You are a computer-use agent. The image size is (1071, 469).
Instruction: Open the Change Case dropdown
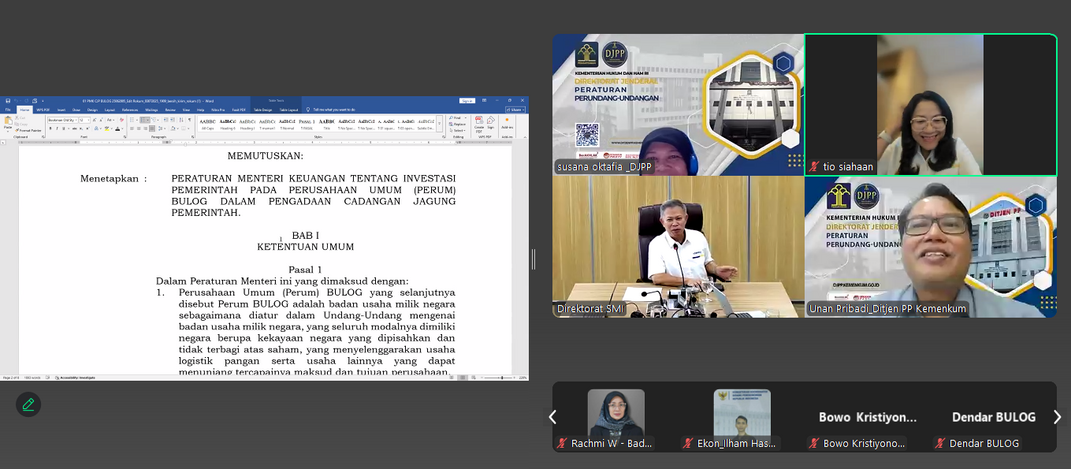(x=111, y=120)
